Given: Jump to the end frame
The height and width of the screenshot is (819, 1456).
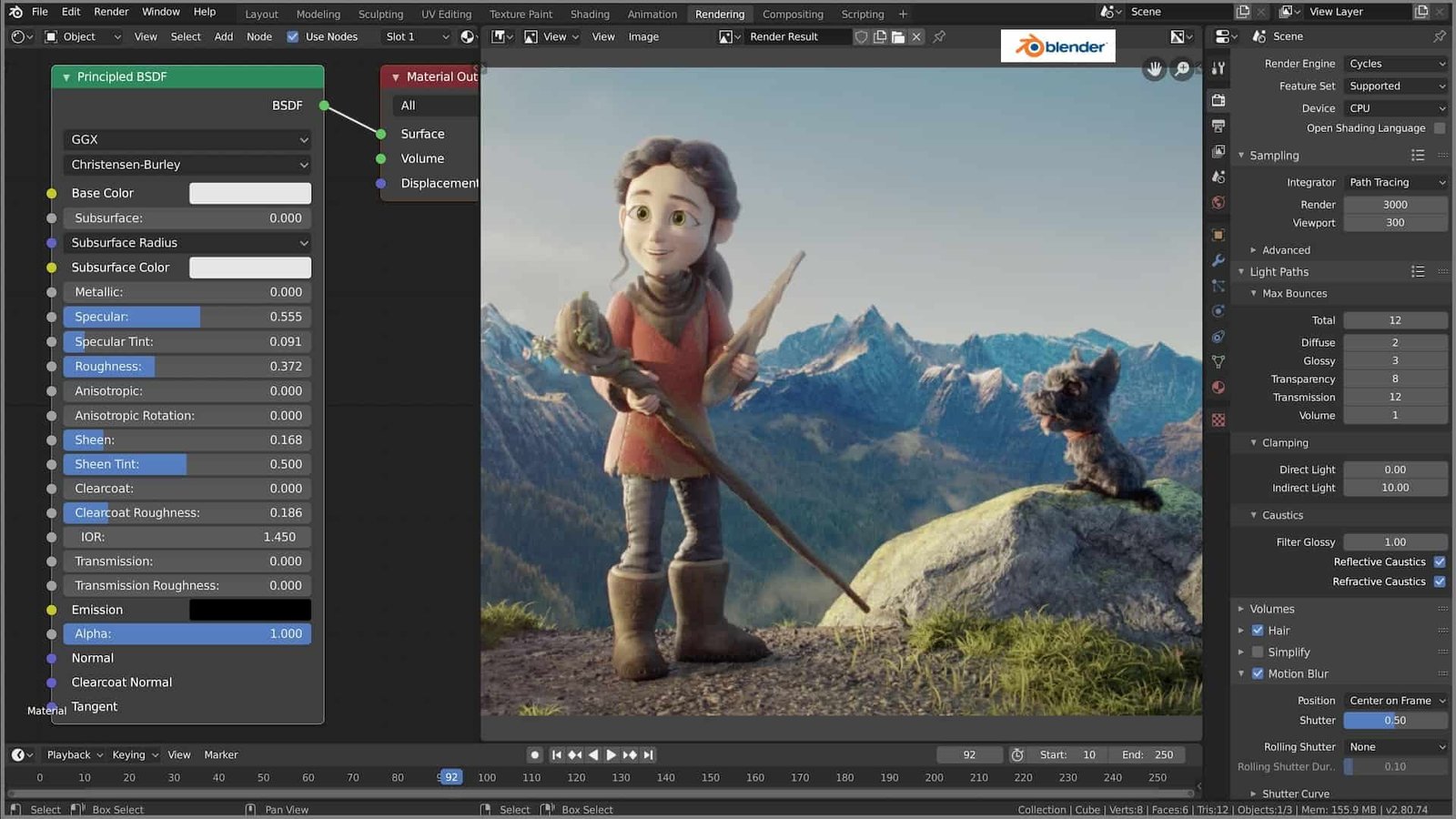Looking at the screenshot, I should click(648, 754).
